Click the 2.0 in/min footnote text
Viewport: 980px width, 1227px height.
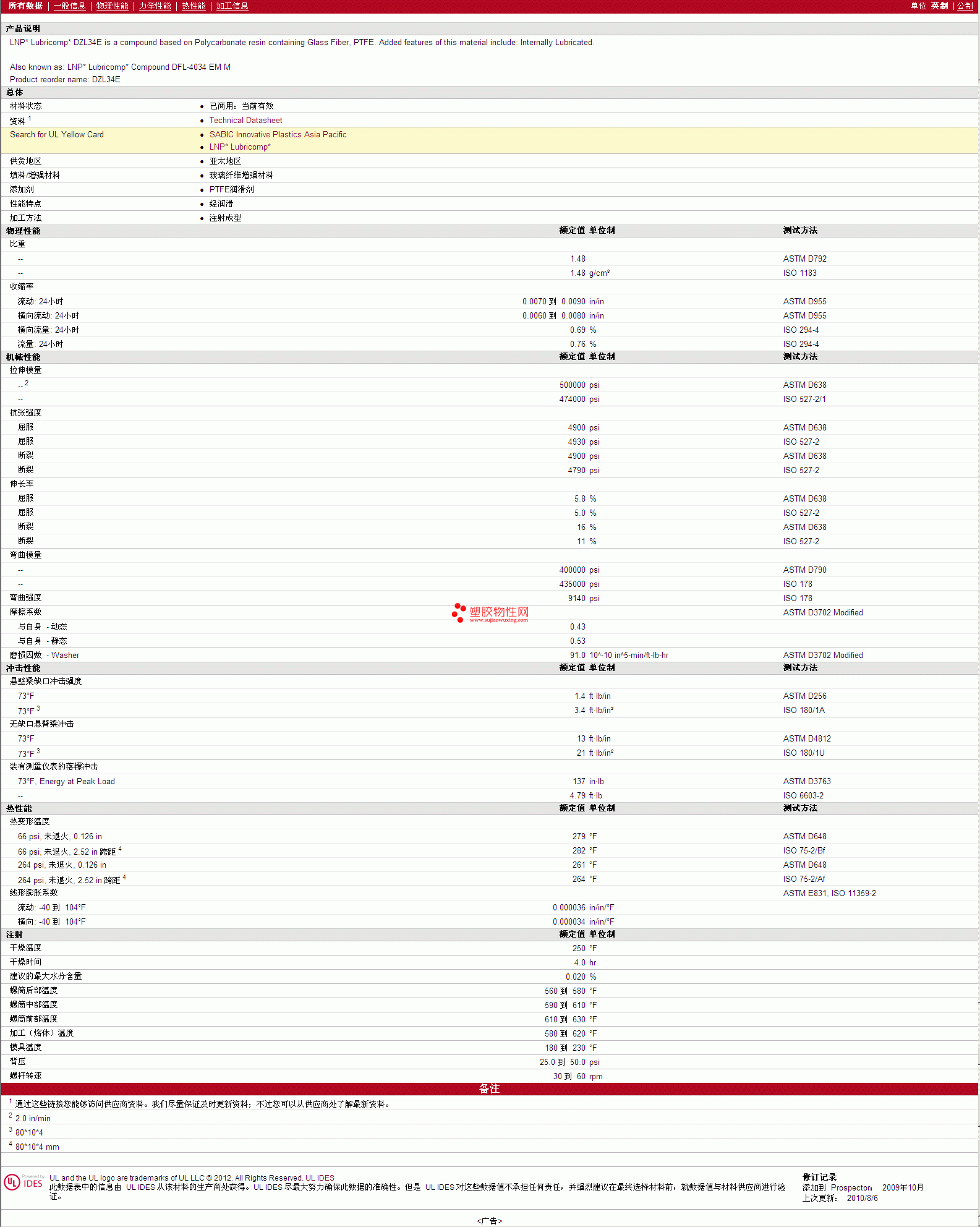click(33, 1119)
